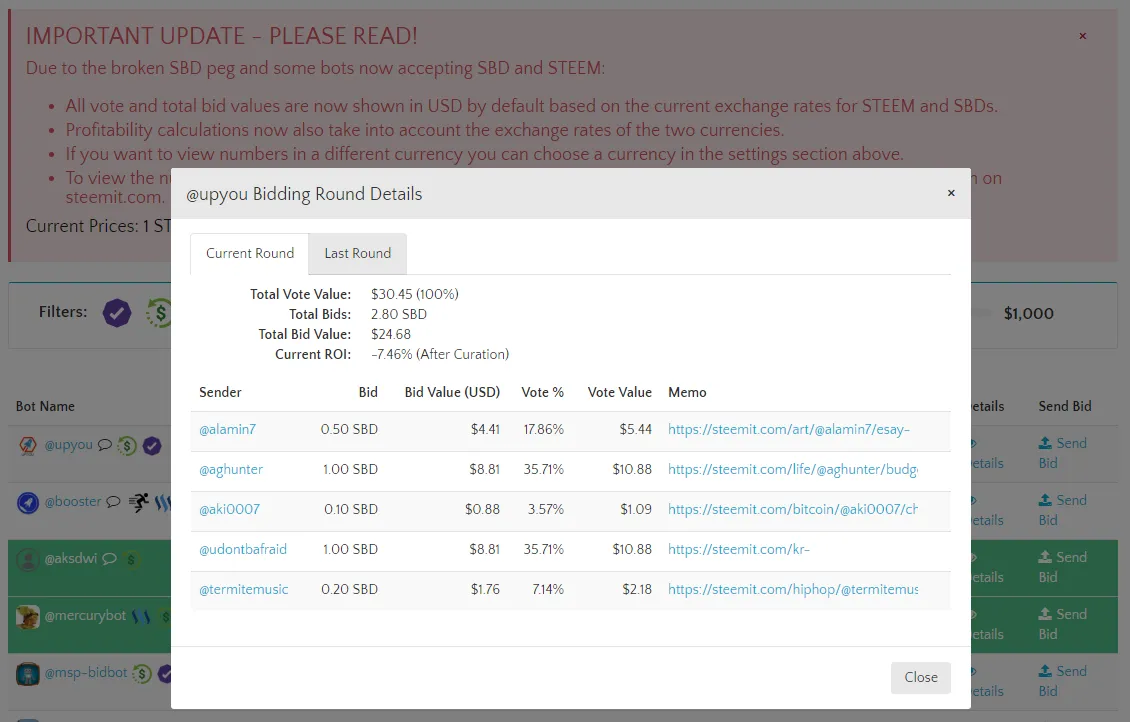Viewport: 1130px width, 722px height.
Task: Open the @aki0007 memo steemit.com/bitcoin link
Action: [793, 509]
